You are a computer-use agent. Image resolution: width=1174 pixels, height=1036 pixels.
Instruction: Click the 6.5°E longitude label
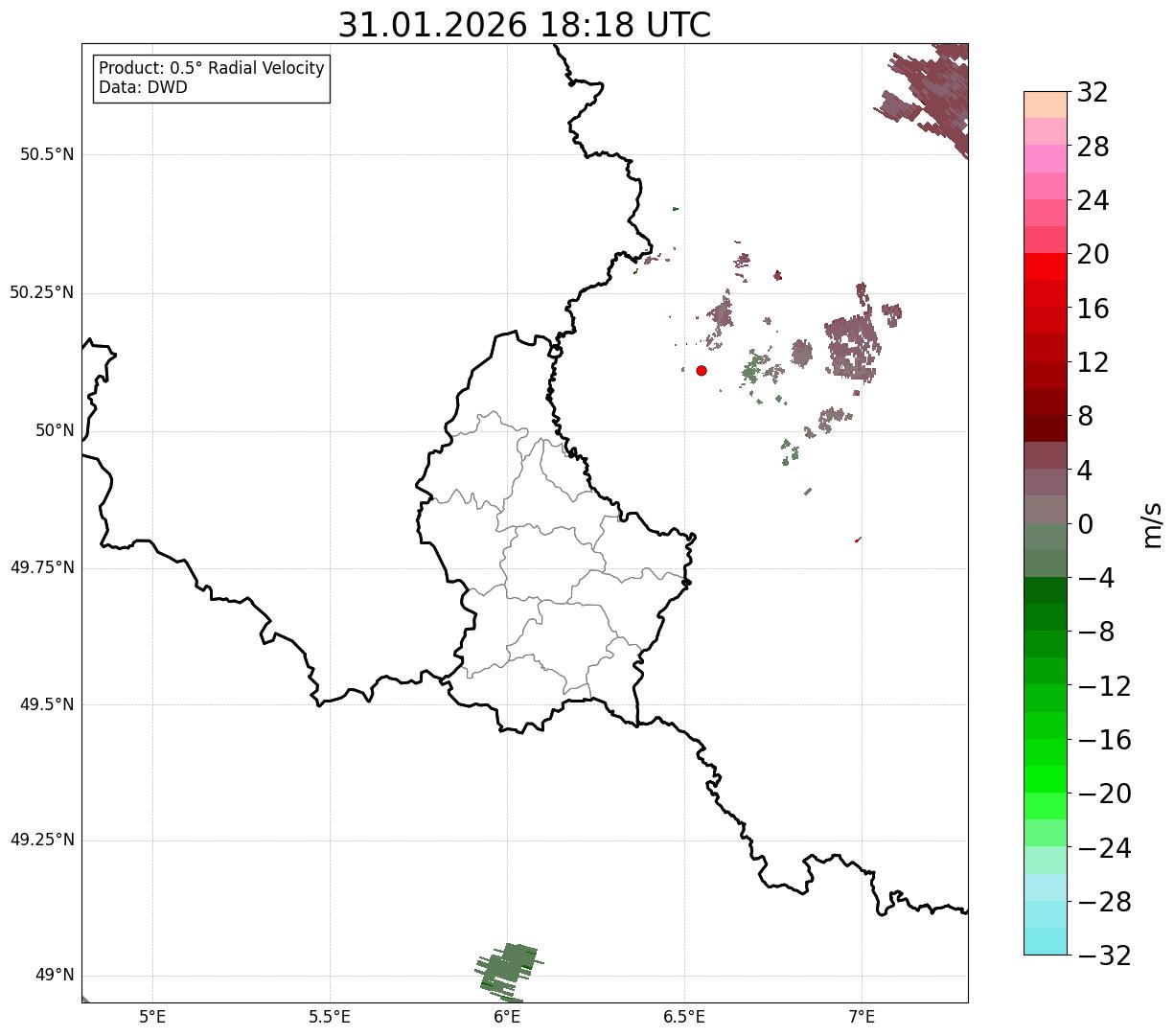684,1017
